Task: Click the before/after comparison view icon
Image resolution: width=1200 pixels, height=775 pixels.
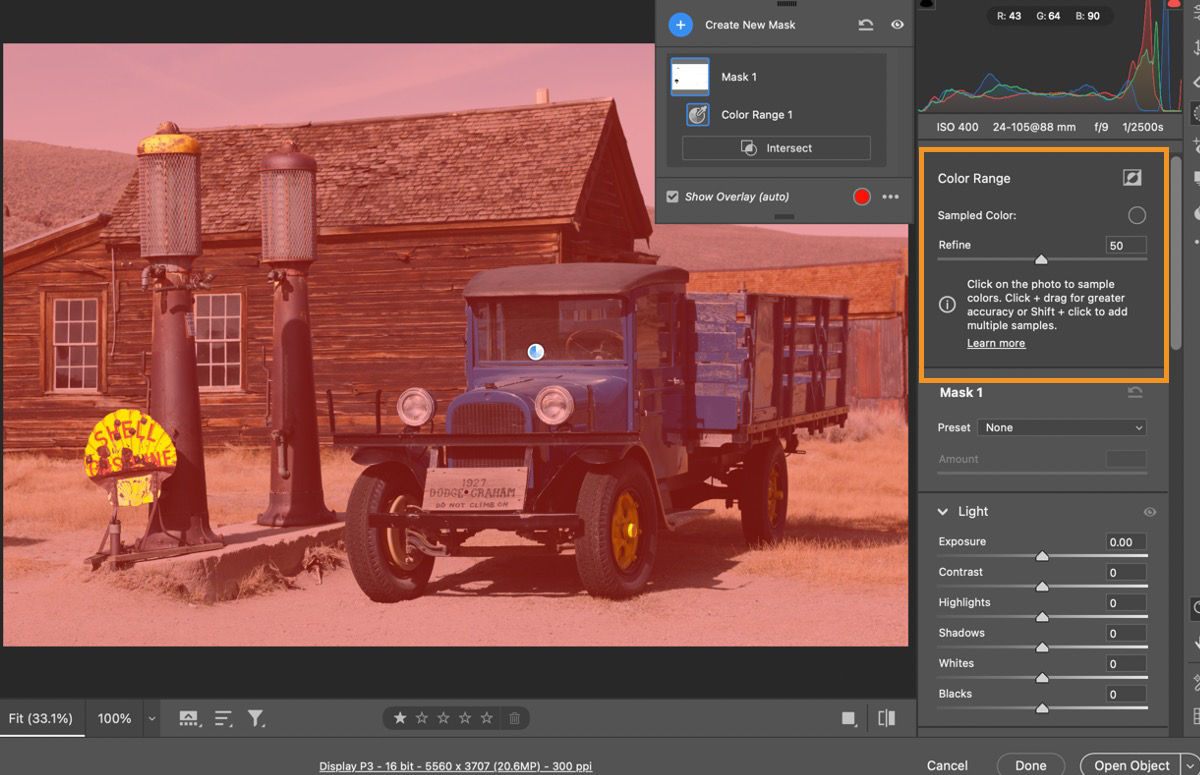Action: click(x=886, y=718)
